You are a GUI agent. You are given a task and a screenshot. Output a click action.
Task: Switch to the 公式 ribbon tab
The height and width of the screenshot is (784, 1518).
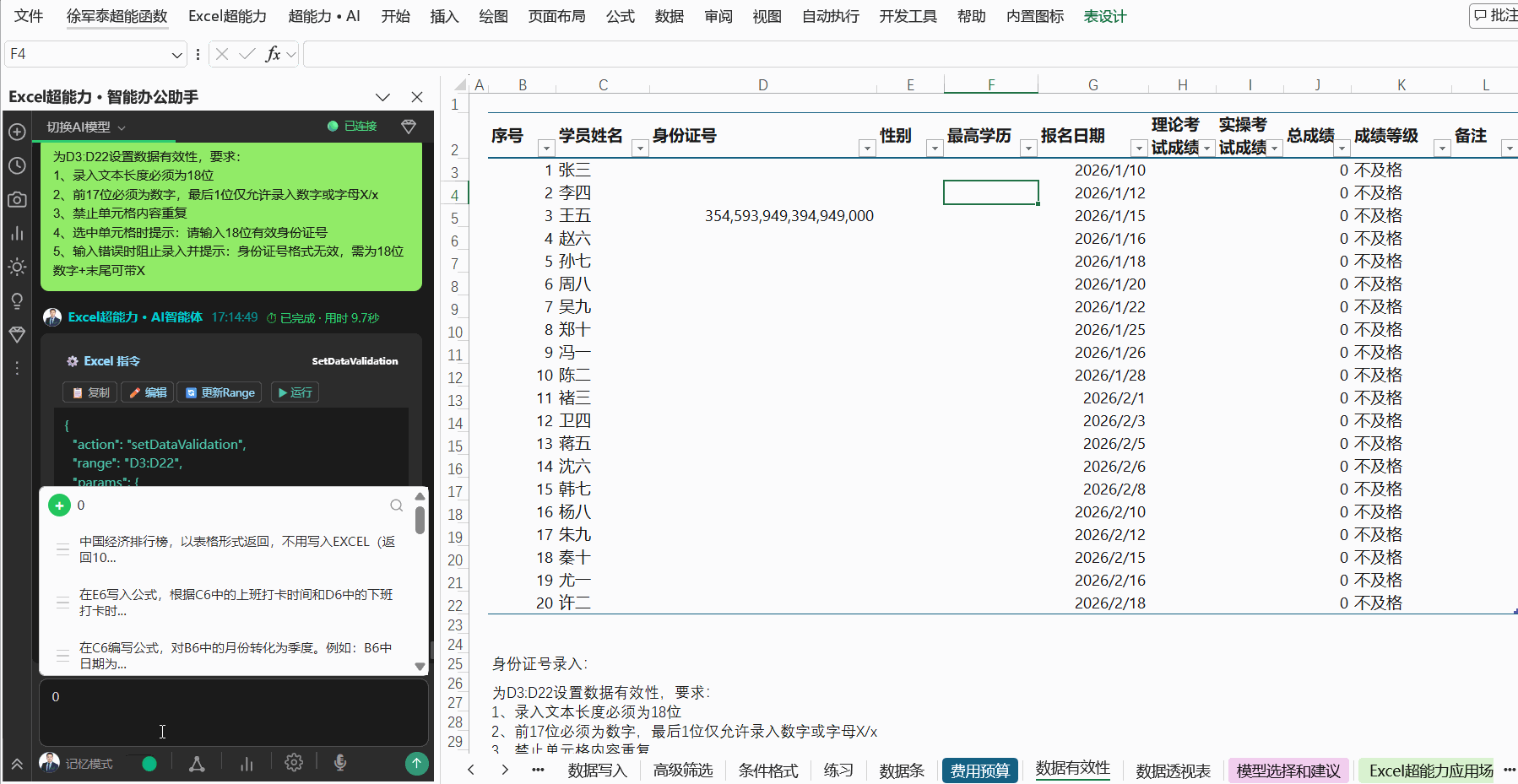(x=621, y=16)
